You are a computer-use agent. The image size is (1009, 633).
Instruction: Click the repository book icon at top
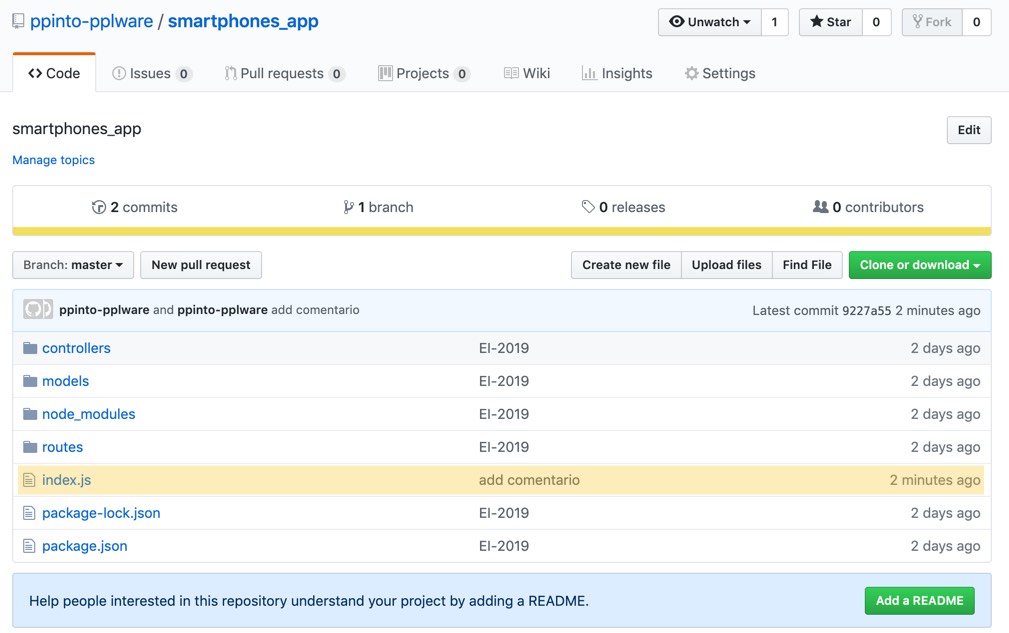click(x=19, y=21)
